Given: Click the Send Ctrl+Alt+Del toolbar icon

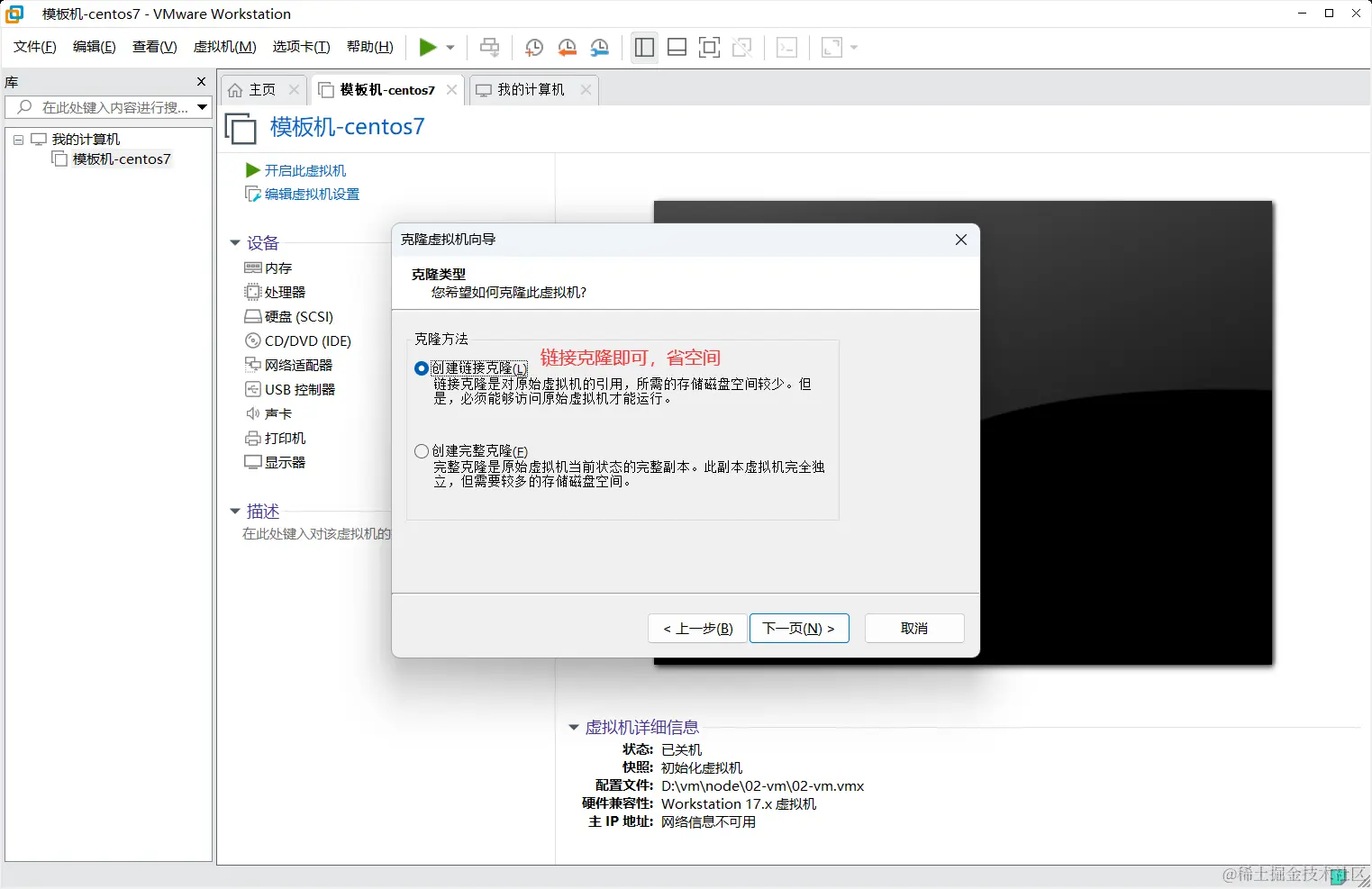Looking at the screenshot, I should [489, 47].
